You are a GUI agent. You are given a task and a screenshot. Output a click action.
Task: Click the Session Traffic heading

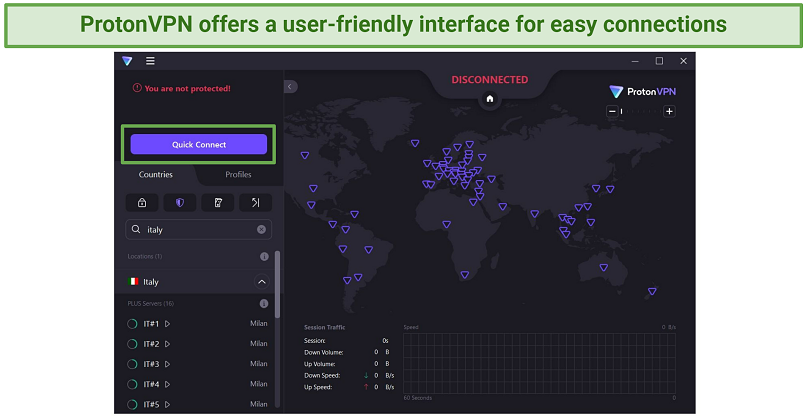324,327
